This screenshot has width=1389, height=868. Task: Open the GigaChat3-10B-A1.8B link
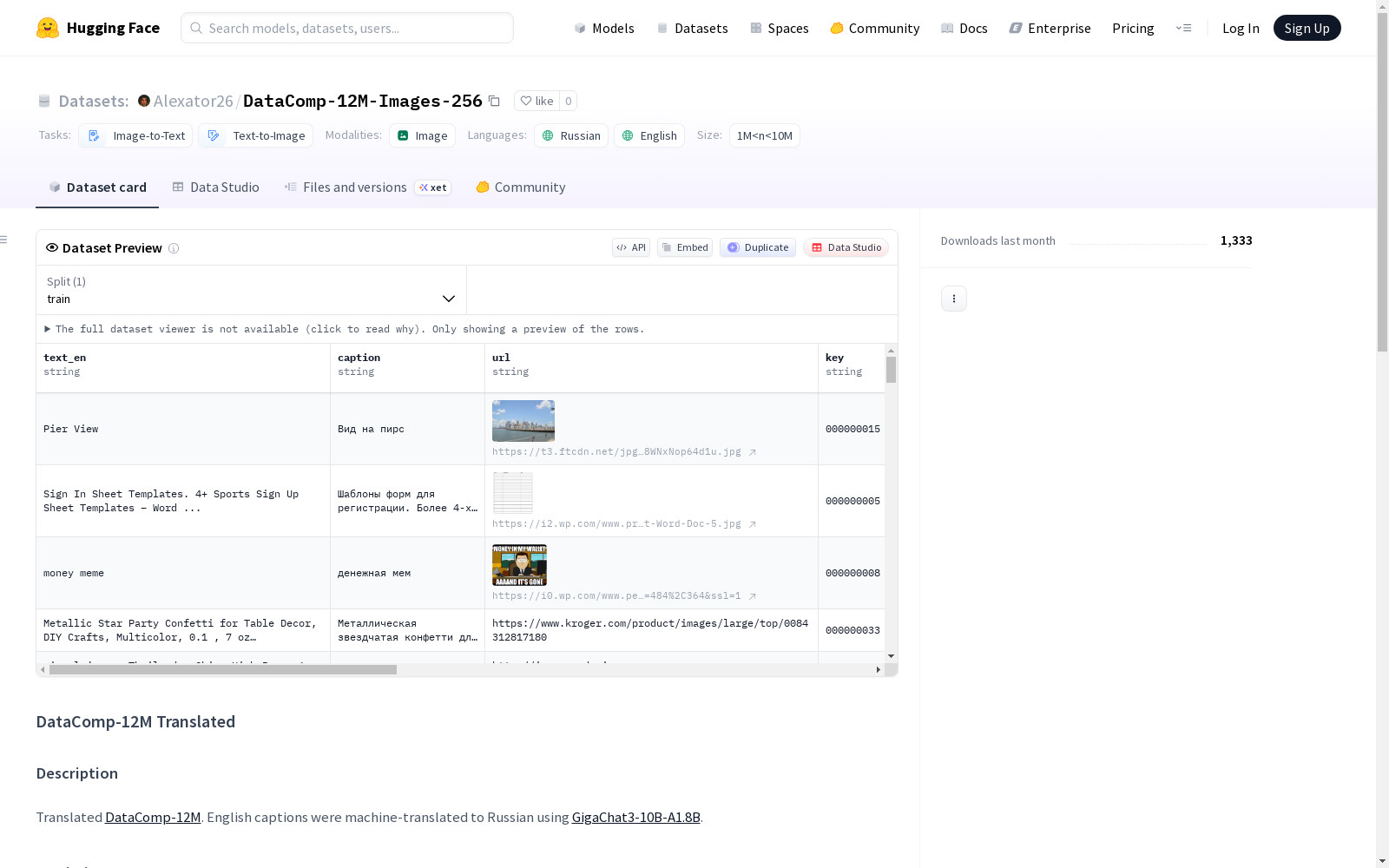pyautogui.click(x=635, y=817)
